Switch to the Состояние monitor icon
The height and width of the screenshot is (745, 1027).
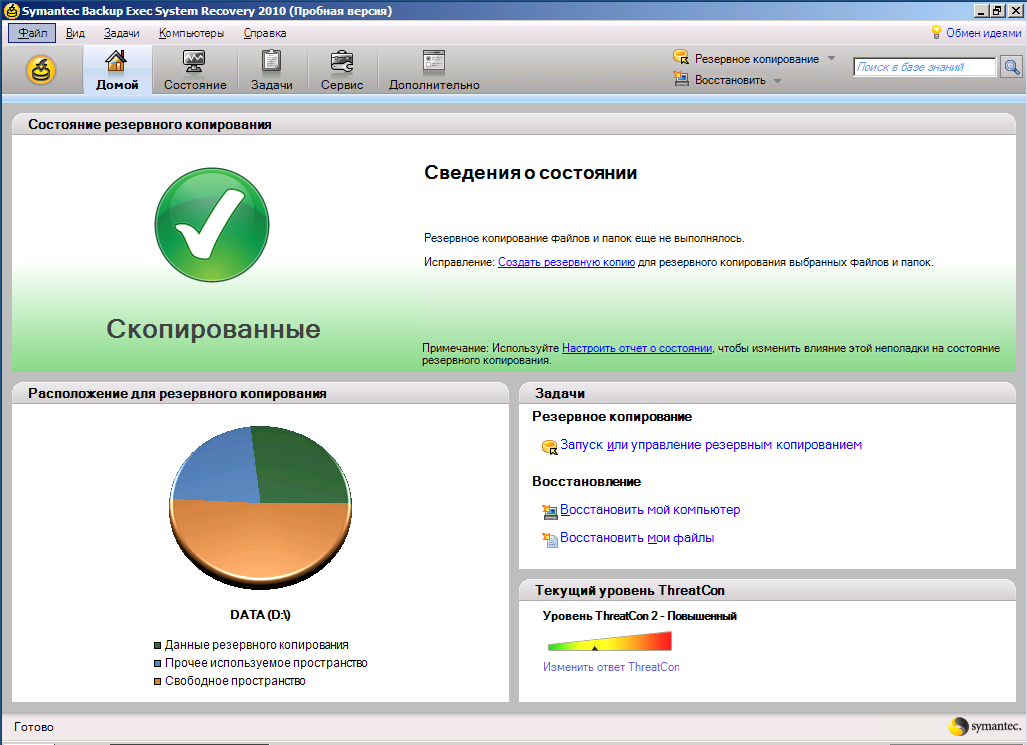pos(194,61)
